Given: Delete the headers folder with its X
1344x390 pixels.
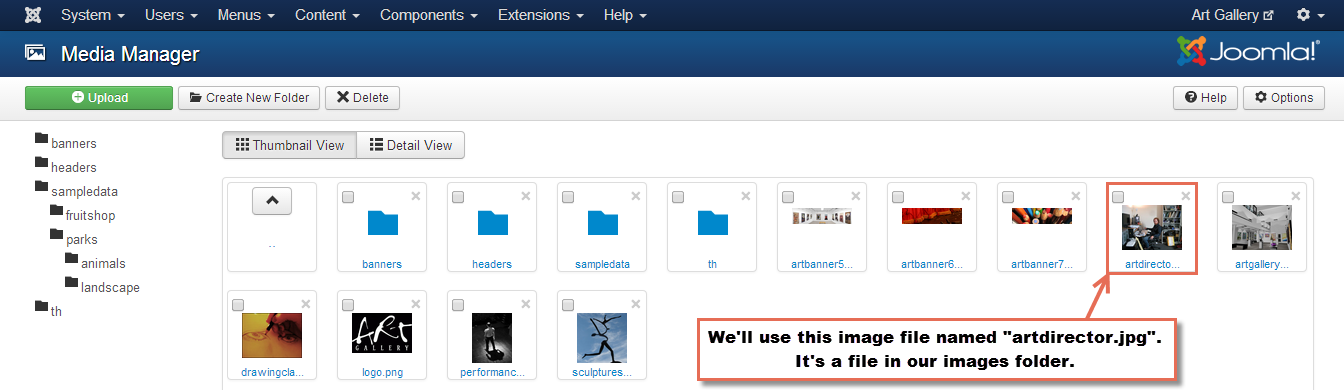Looking at the screenshot, I should [526, 196].
